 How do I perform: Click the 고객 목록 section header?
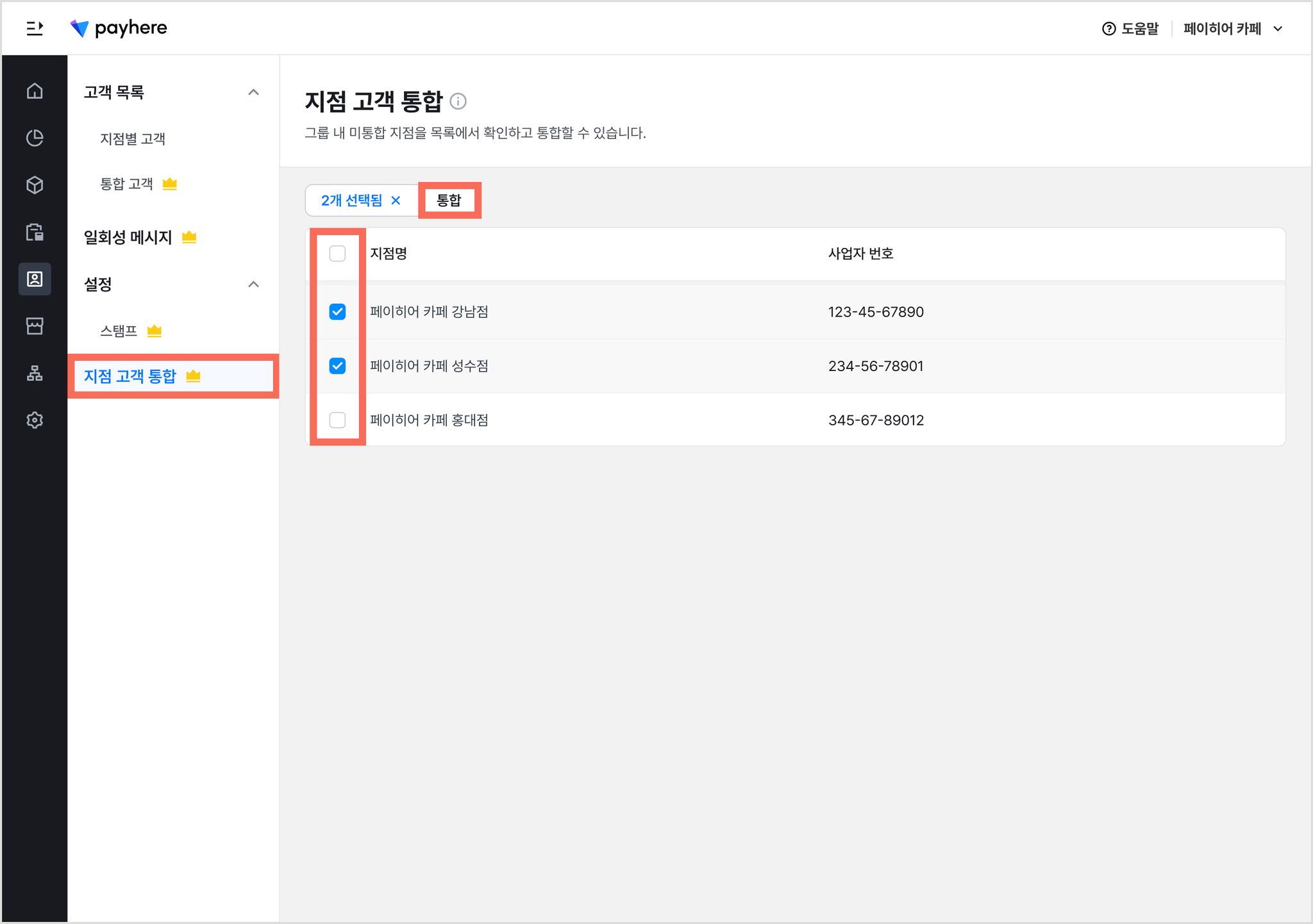(x=113, y=92)
